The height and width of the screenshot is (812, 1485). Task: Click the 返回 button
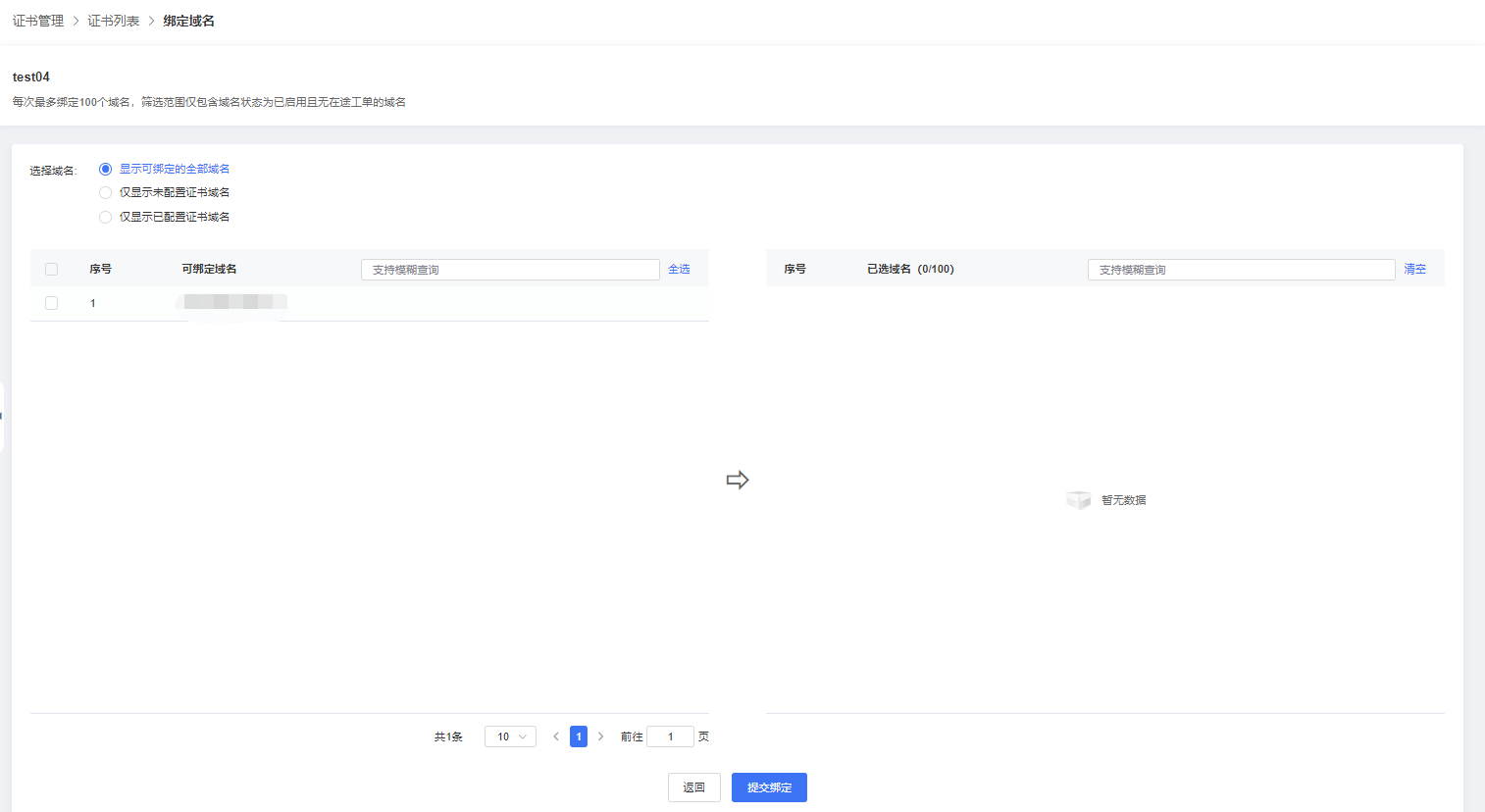tap(694, 787)
